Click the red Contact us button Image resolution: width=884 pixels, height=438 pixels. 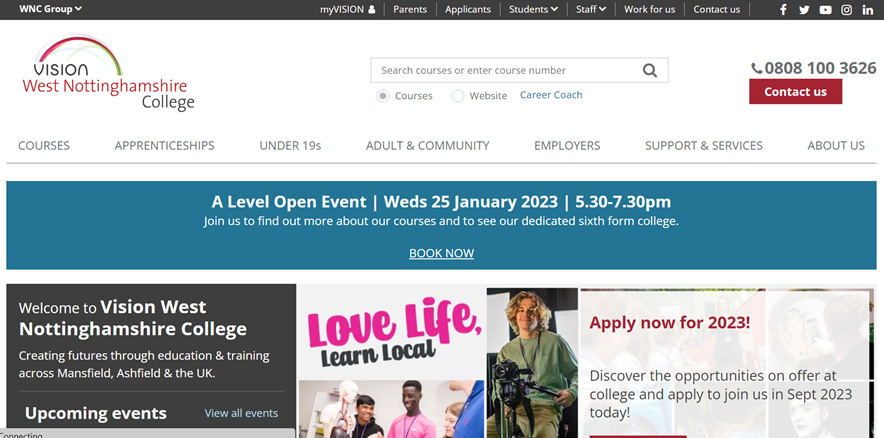[x=795, y=91]
